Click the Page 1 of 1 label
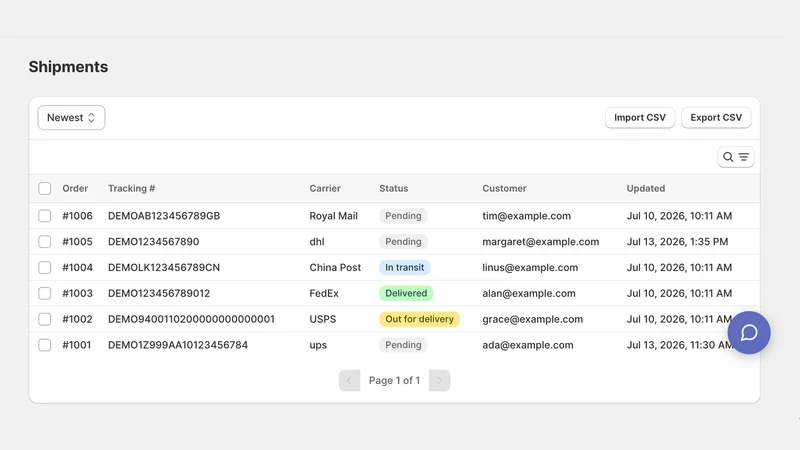Screen dimensions: 800x450 pos(394,381)
